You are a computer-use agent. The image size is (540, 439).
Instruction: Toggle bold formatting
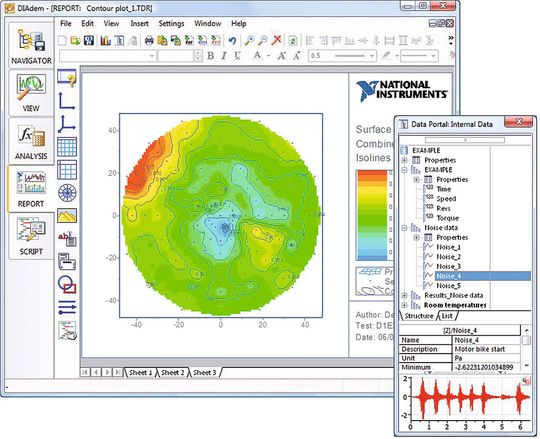coord(210,55)
